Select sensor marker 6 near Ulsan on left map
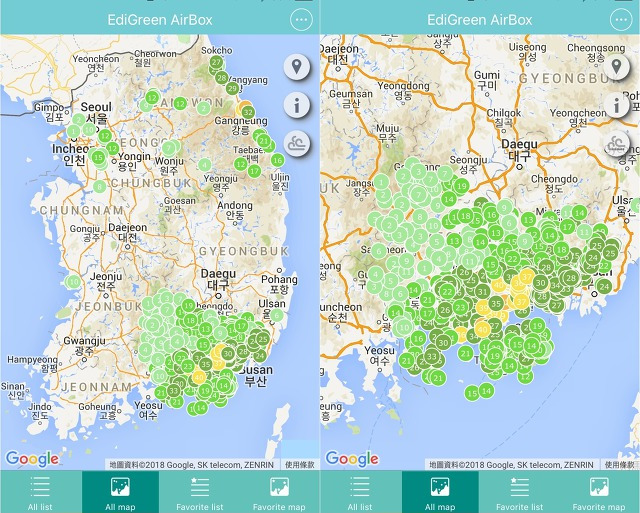The width and height of the screenshot is (640, 513). pyautogui.click(x=276, y=315)
